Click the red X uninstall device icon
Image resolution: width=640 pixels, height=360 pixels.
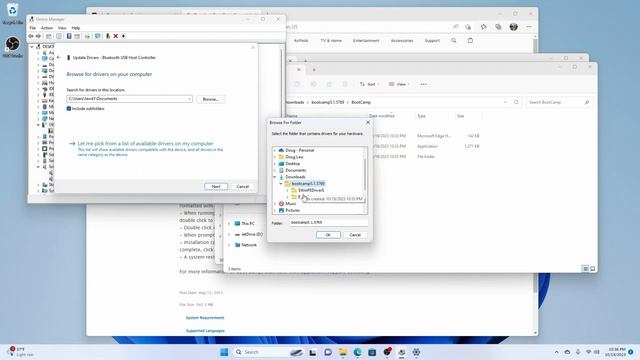tap(116, 36)
